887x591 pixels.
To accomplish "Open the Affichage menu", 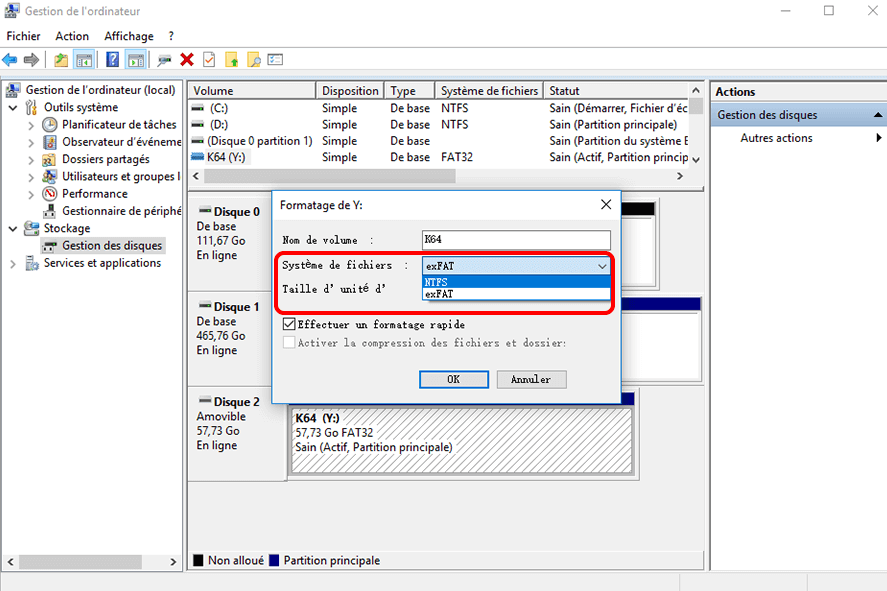I will pos(128,36).
